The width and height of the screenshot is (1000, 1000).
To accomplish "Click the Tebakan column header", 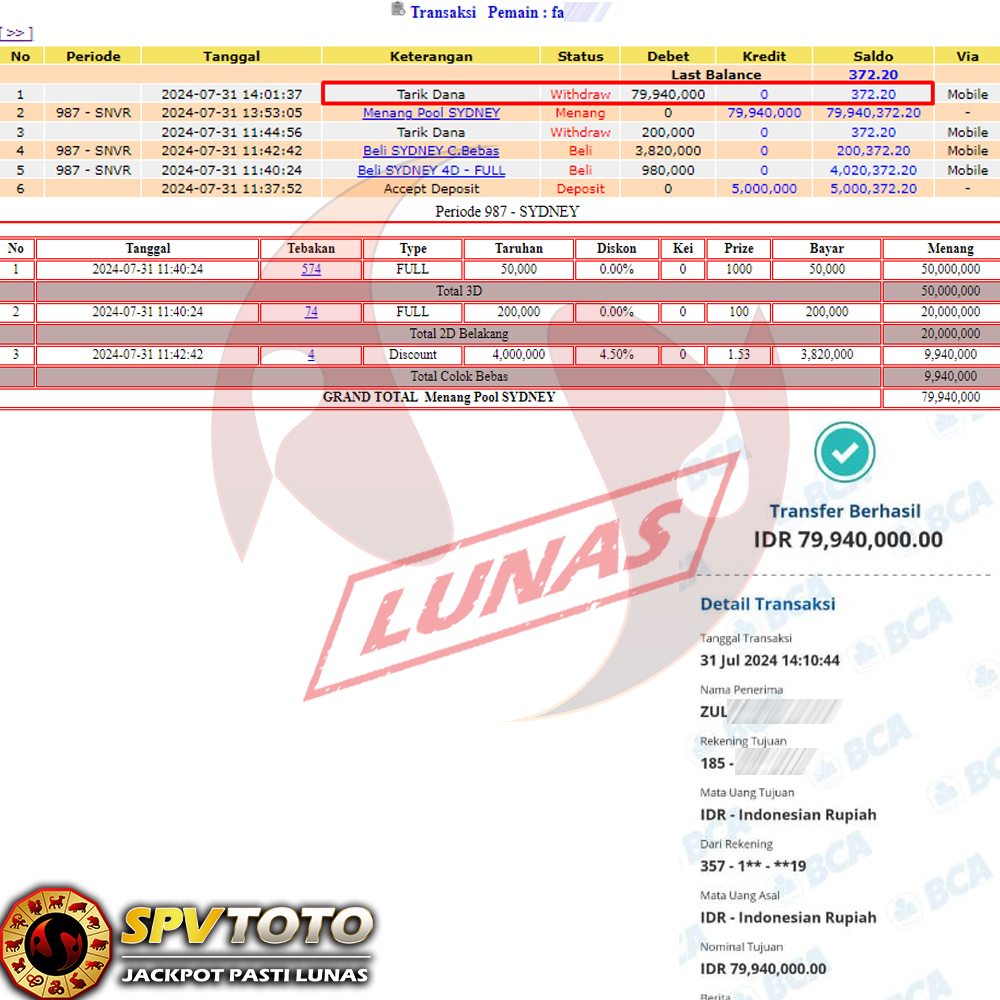I will [311, 248].
